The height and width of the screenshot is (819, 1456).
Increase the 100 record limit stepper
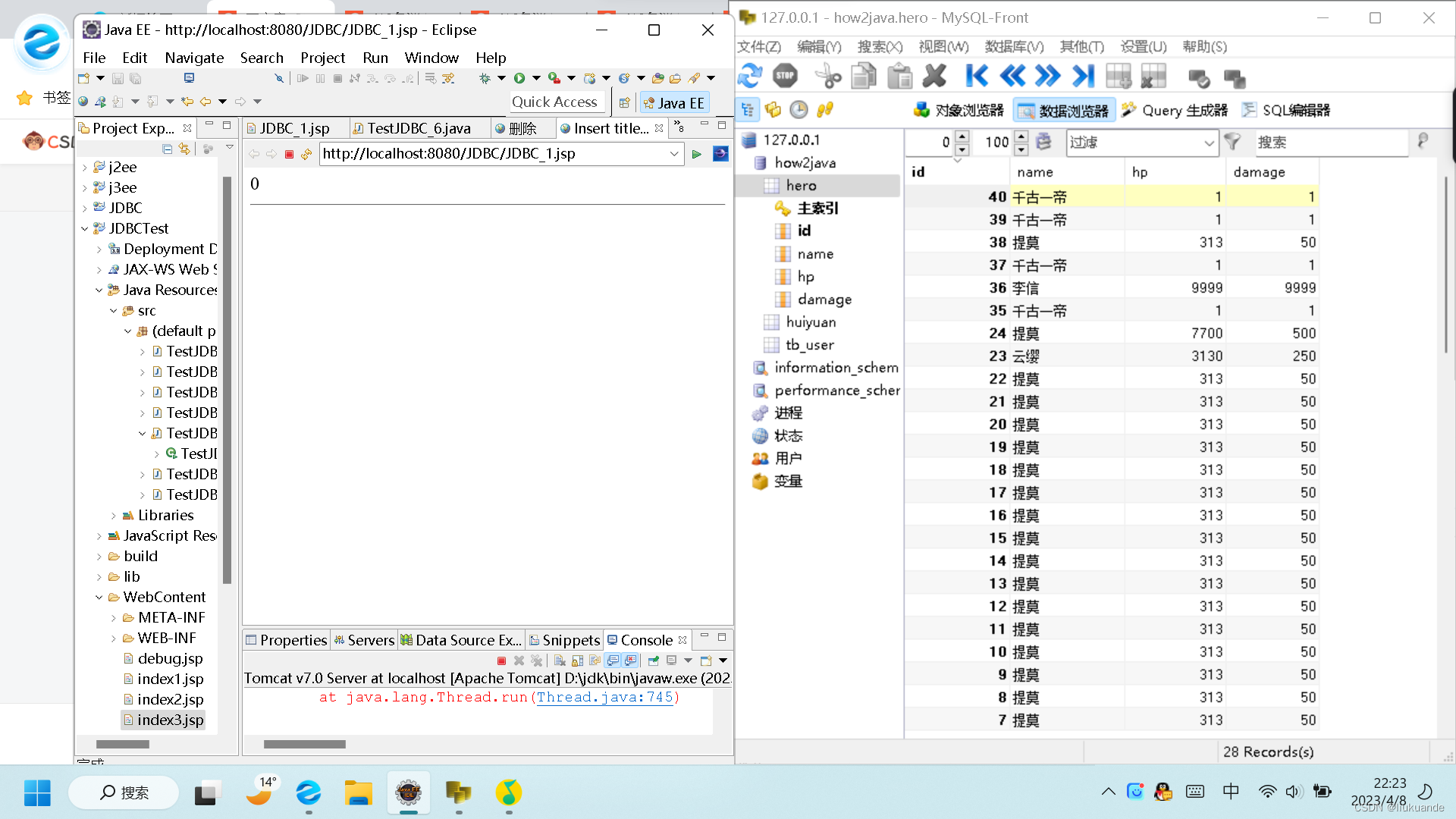pyautogui.click(x=1021, y=137)
